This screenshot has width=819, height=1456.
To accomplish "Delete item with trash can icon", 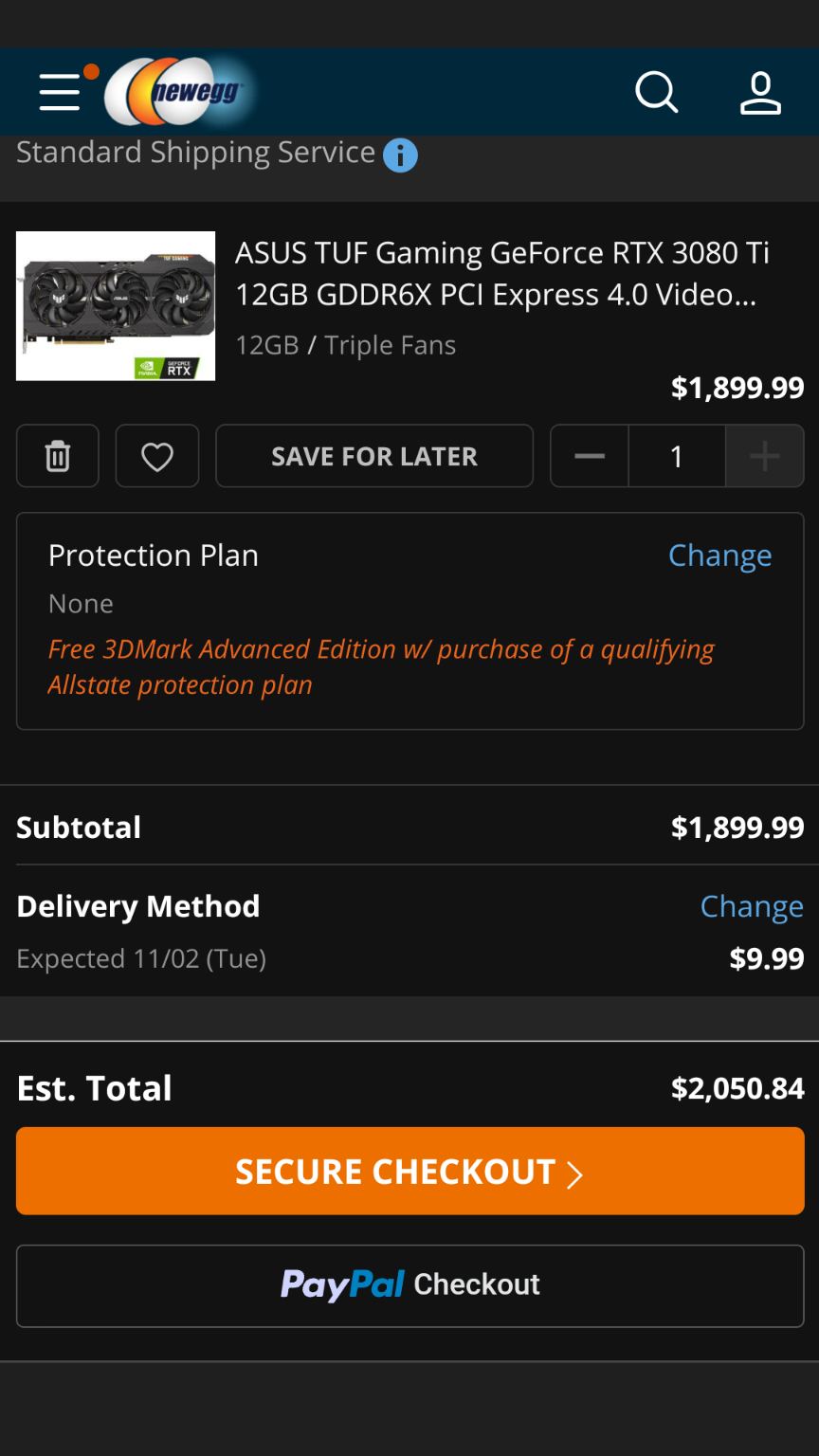I will click(58, 456).
